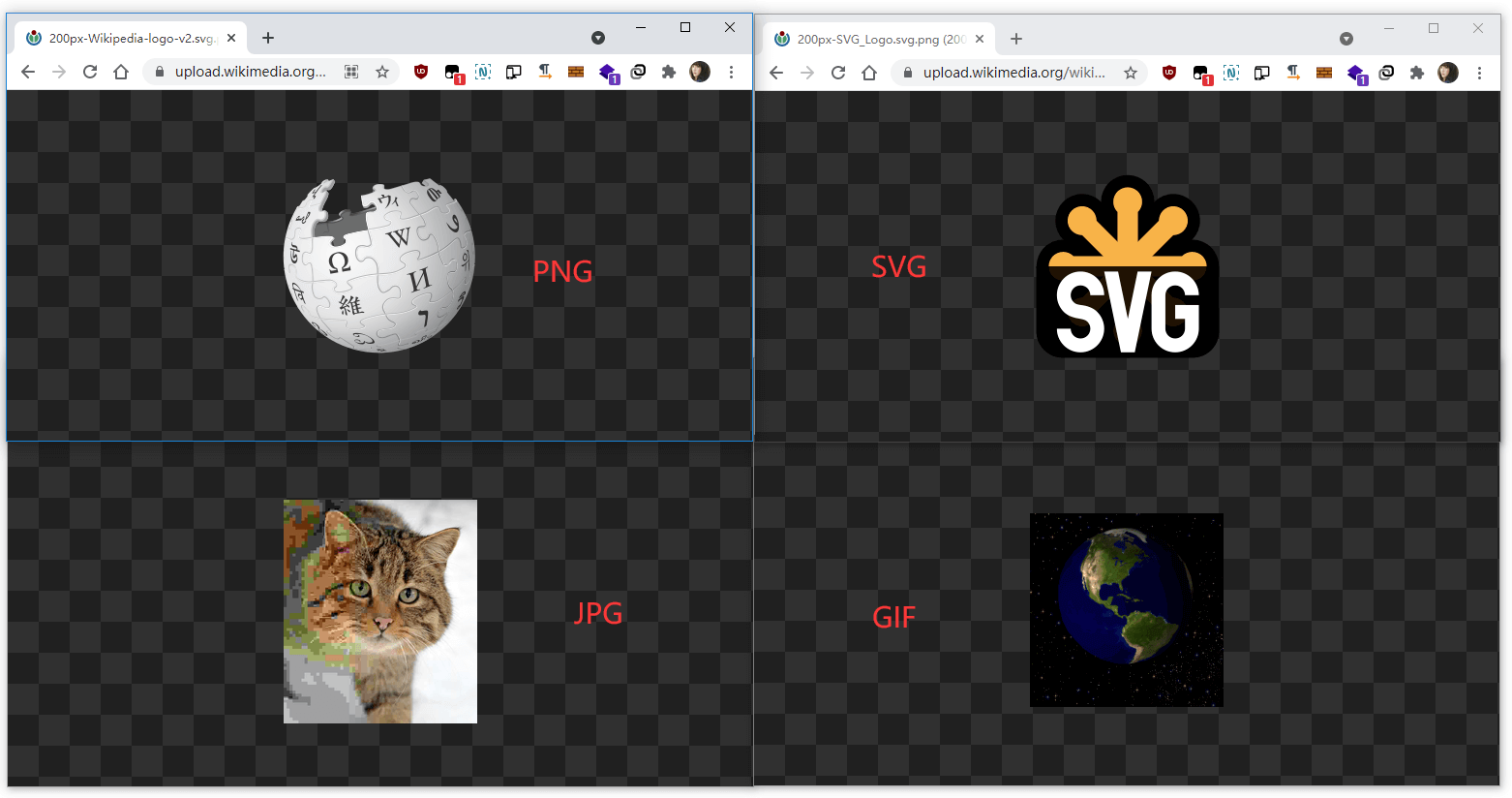1512x798 pixels.
Task: Open the tab search dropdown in the Wikipedia-logo window
Action: click(x=598, y=38)
